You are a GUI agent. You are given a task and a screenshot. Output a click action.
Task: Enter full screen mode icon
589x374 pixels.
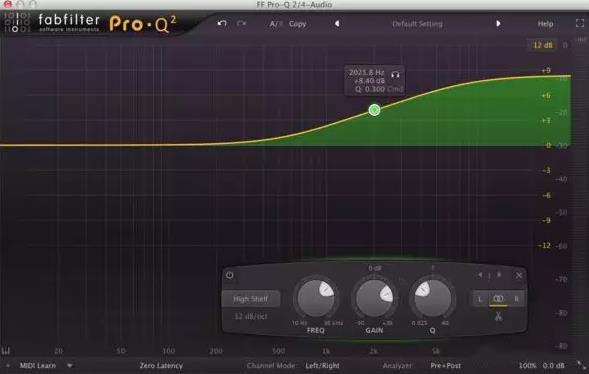[x=580, y=23]
